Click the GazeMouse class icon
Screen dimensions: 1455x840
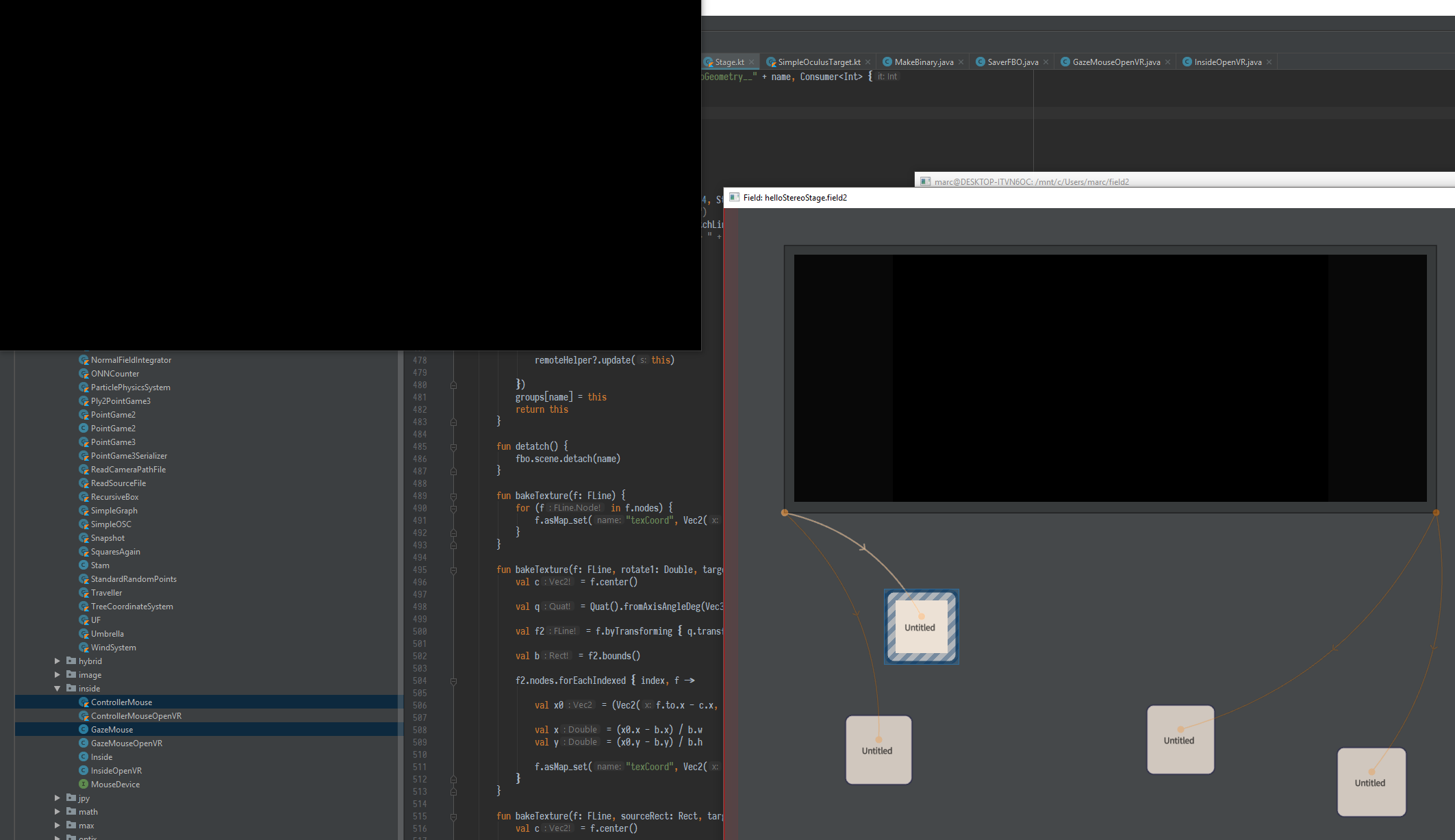tap(84, 730)
